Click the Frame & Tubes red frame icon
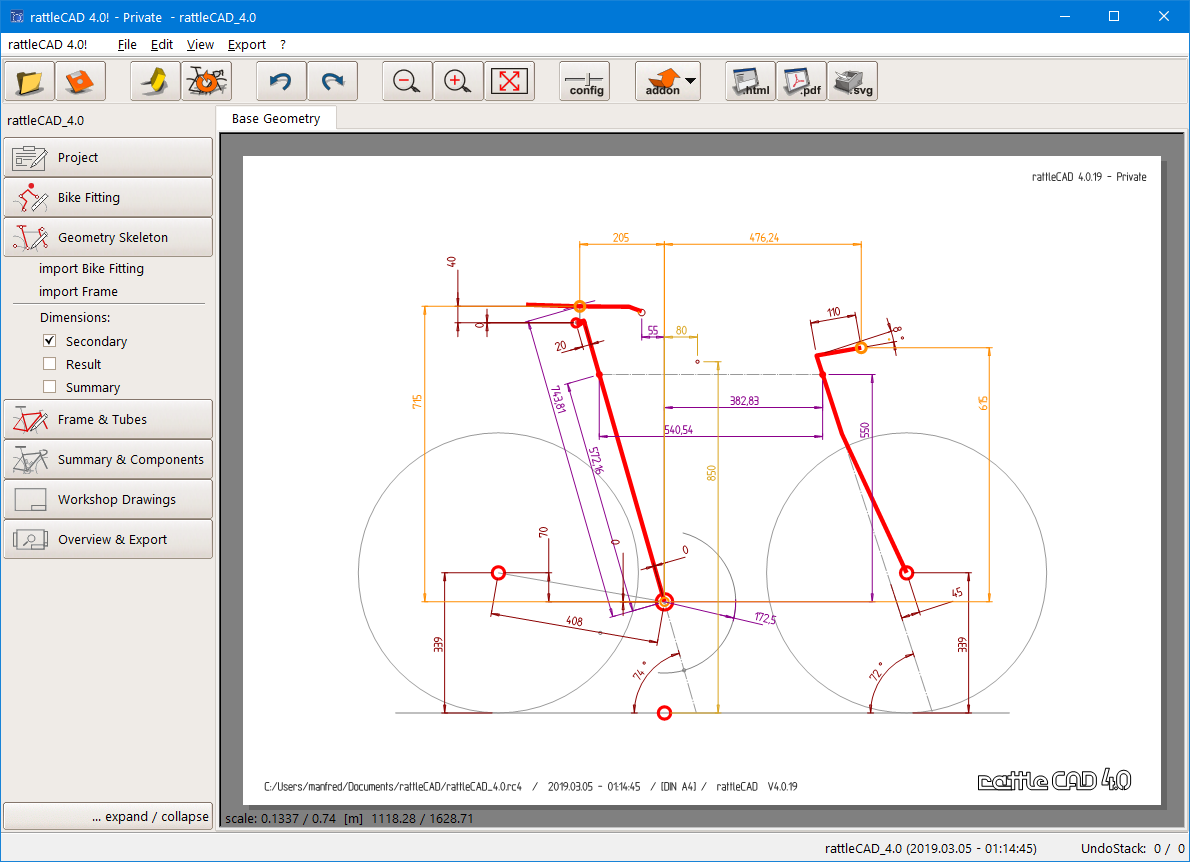The height and width of the screenshot is (862, 1190). (30, 420)
